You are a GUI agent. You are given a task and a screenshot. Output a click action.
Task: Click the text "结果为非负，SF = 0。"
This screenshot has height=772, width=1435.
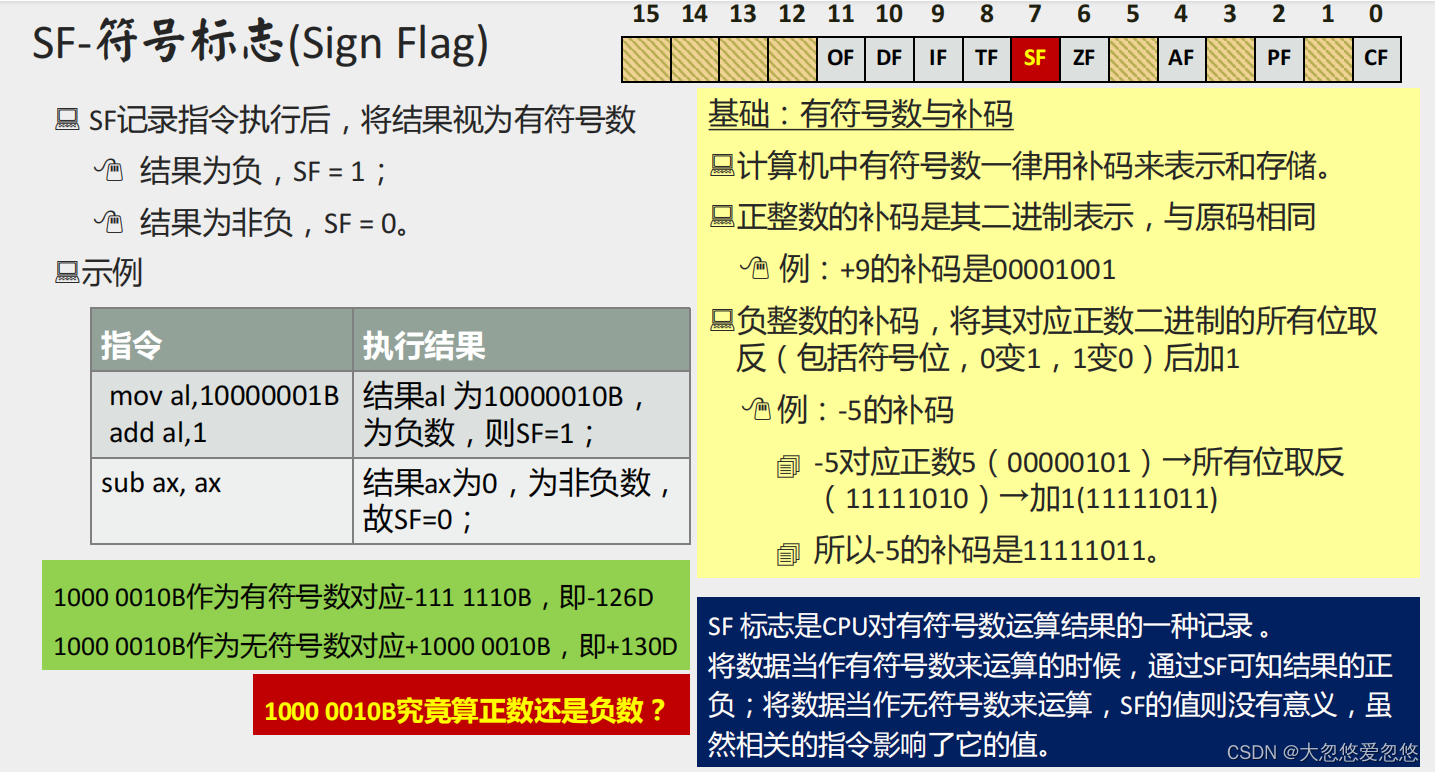(276, 221)
